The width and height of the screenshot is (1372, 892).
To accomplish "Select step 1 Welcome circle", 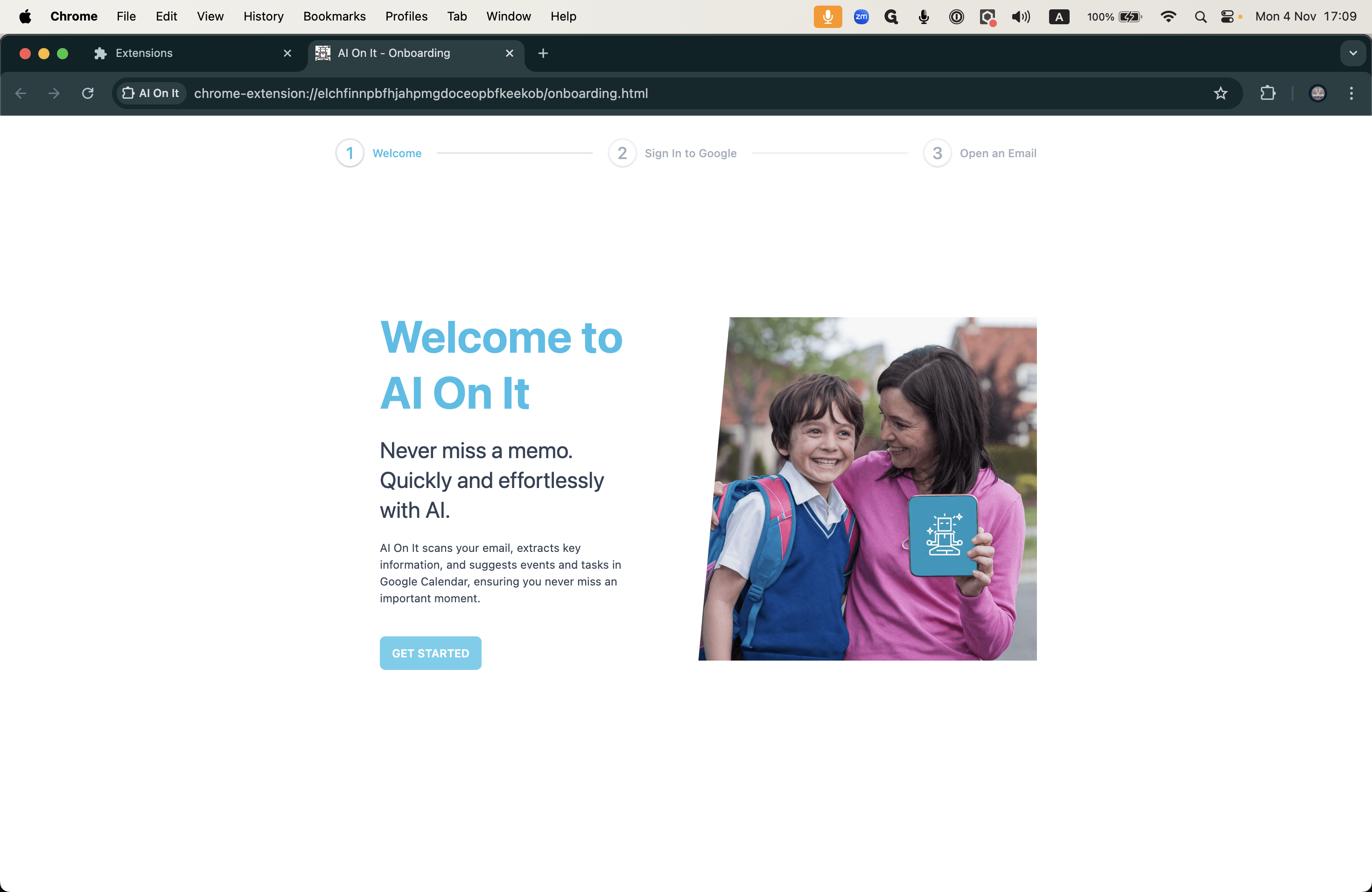I will click(x=350, y=153).
